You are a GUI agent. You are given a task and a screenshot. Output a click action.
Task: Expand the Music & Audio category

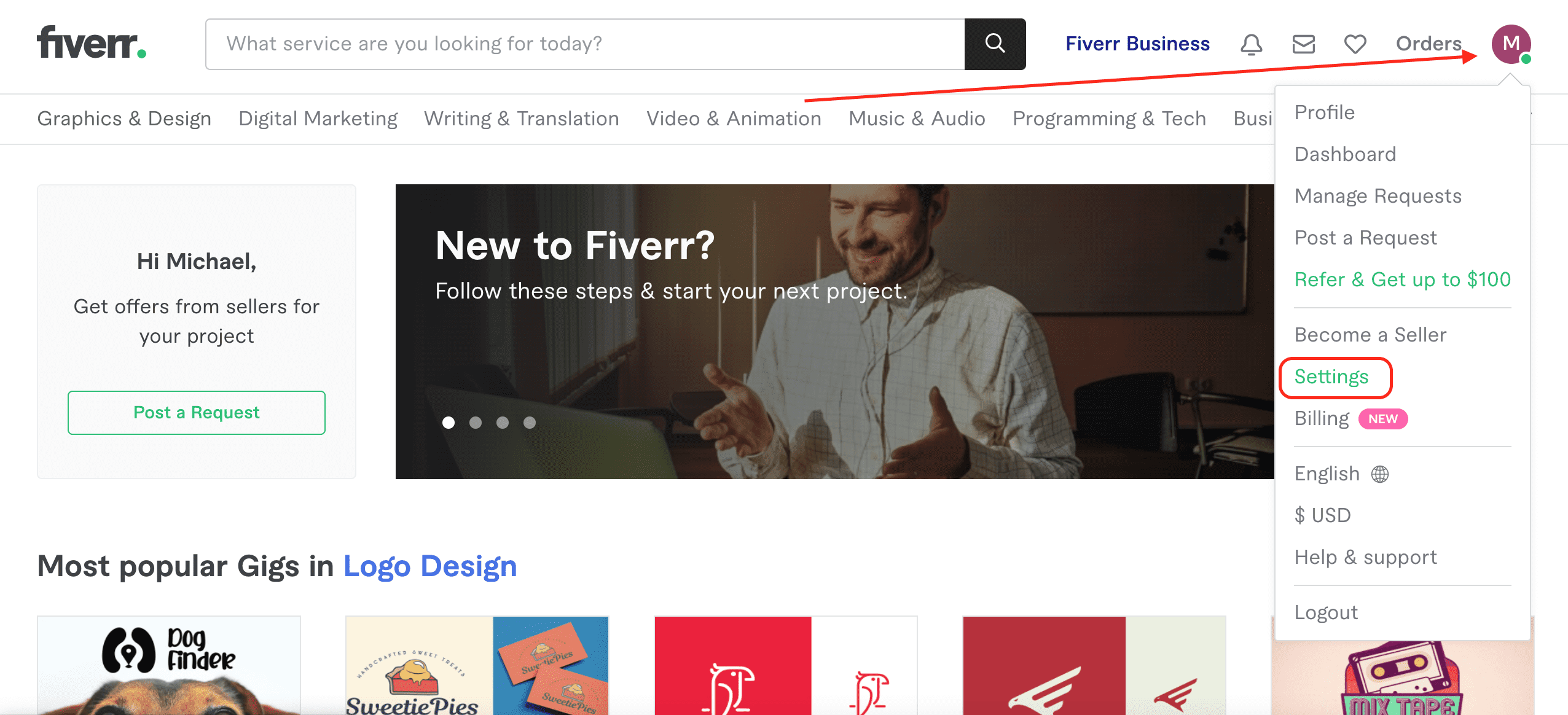coord(917,119)
